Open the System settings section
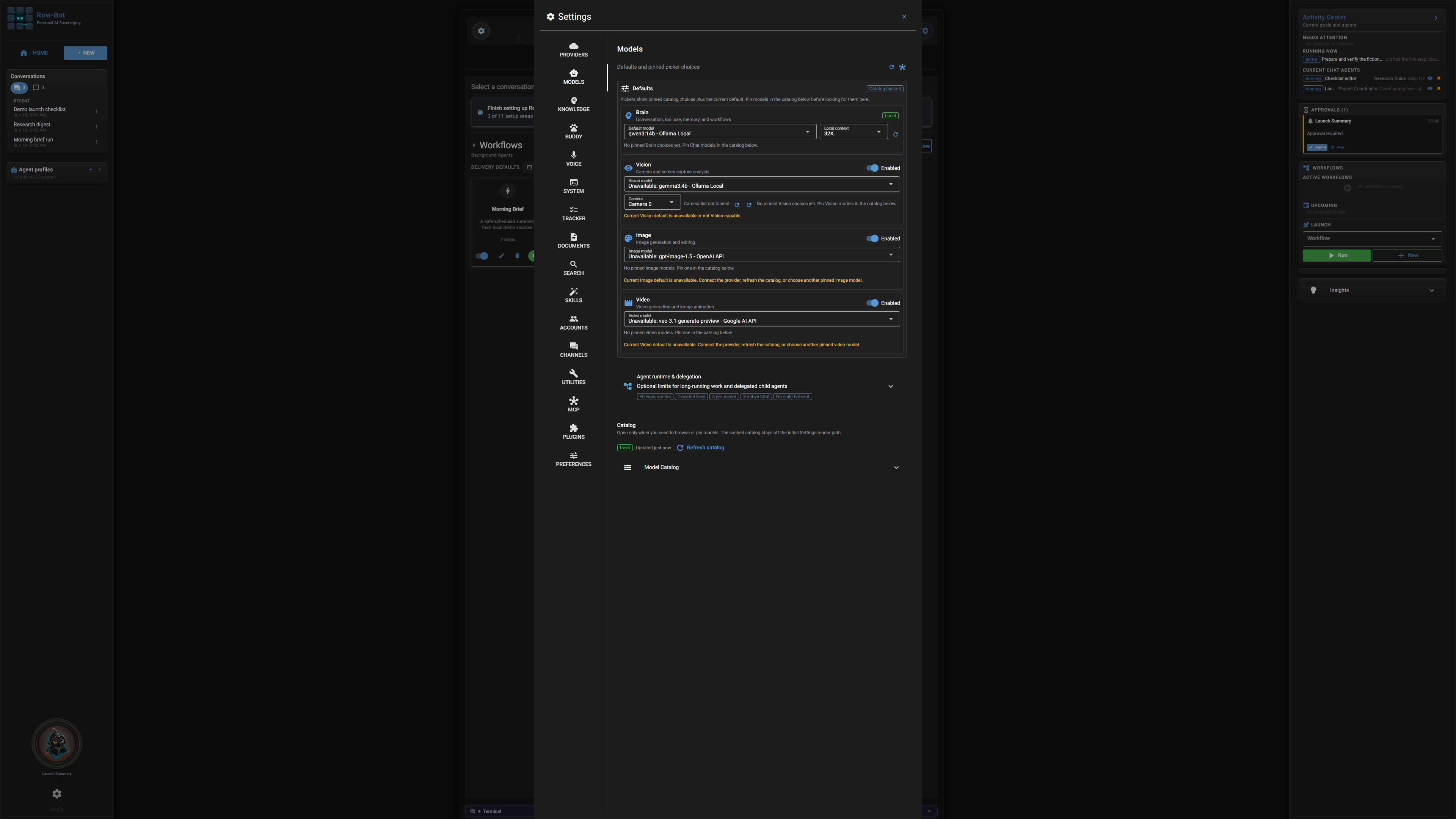The image size is (1456, 819). [x=573, y=187]
